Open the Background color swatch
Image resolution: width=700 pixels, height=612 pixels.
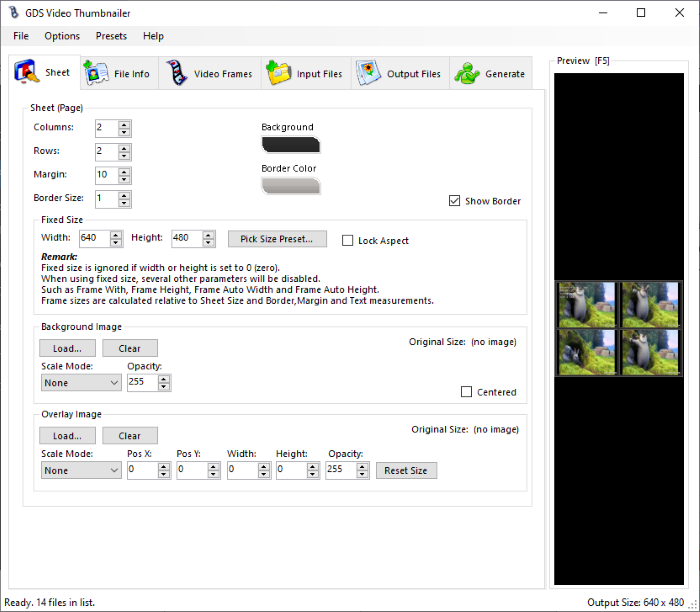pos(291,145)
